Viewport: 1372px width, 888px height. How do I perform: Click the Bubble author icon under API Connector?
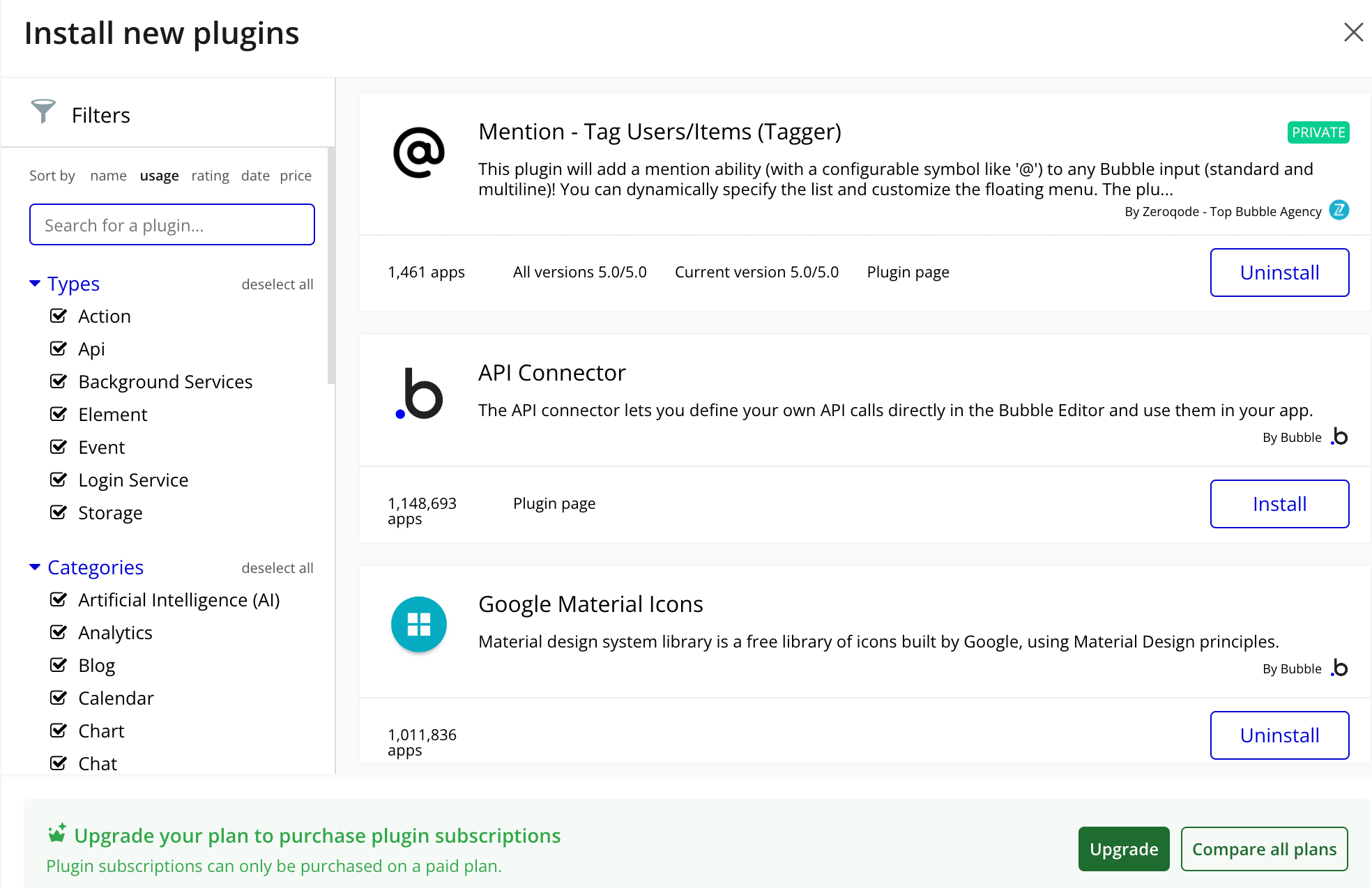[1339, 436]
